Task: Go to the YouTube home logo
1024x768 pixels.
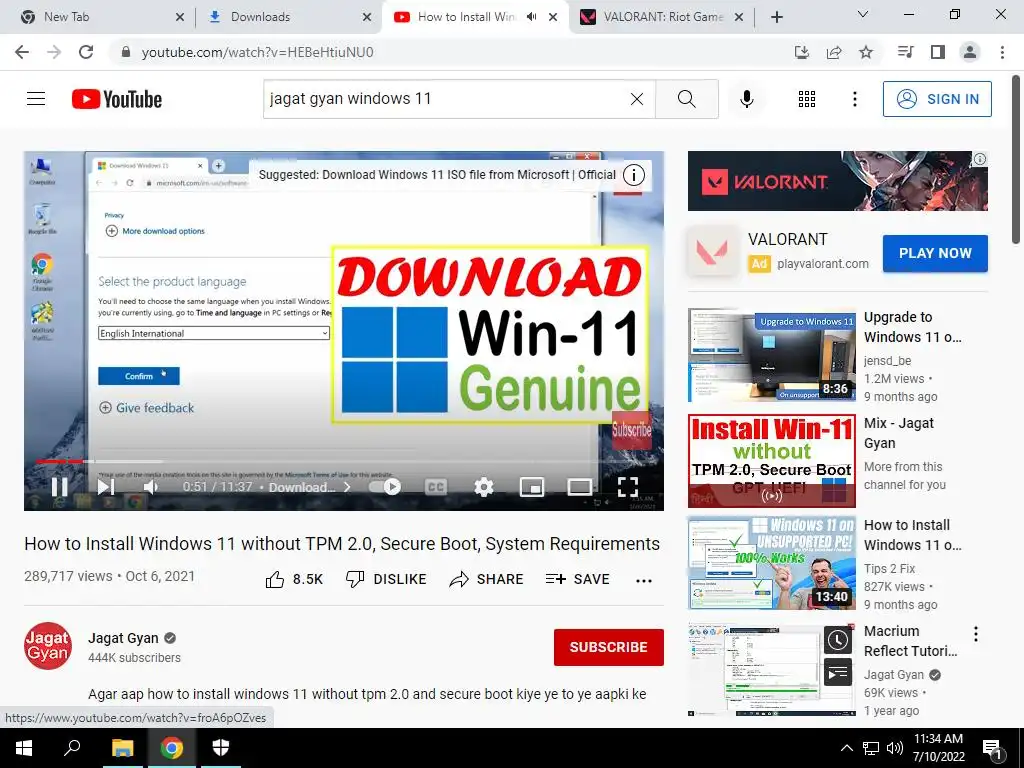Action: (x=117, y=99)
